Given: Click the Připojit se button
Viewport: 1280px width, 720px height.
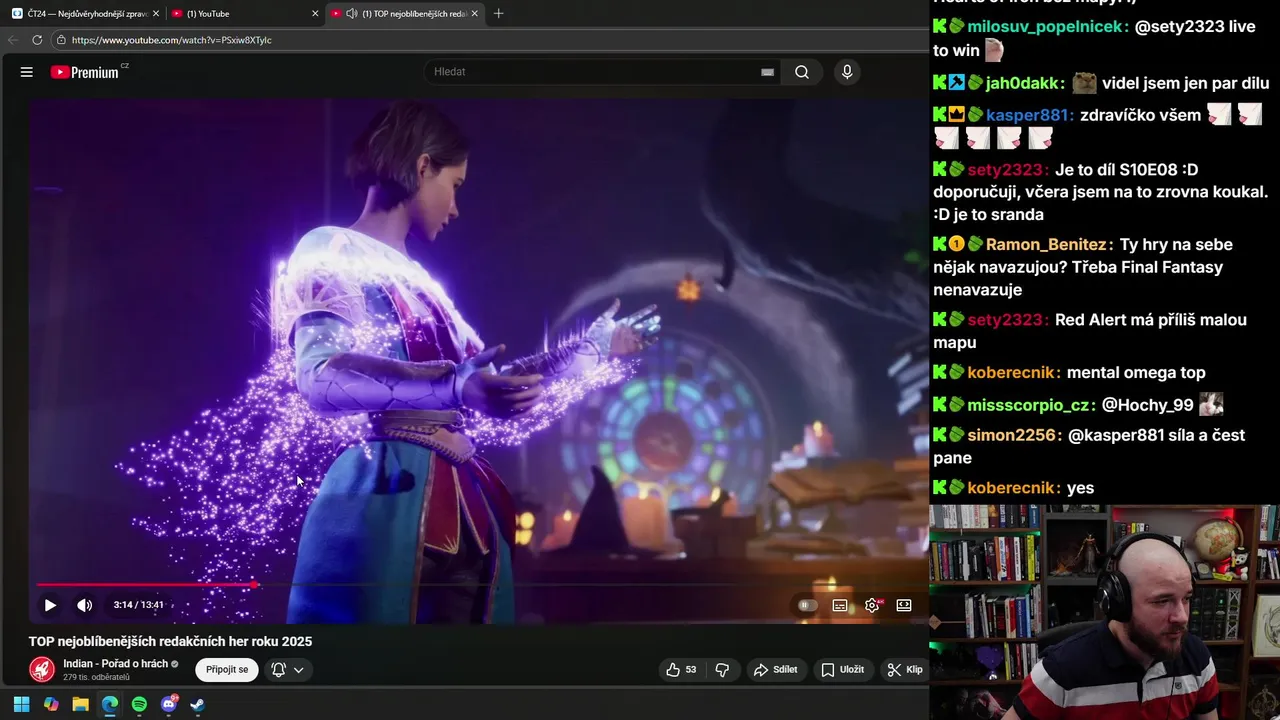Looking at the screenshot, I should tap(227, 670).
